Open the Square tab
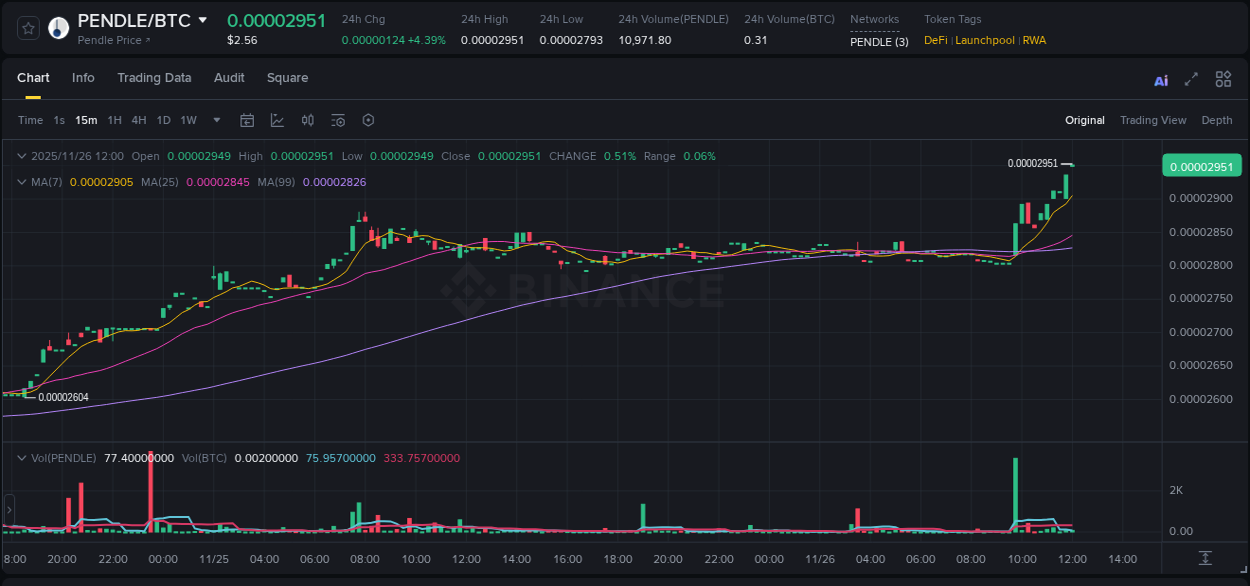The image size is (1250, 586). click(287, 78)
